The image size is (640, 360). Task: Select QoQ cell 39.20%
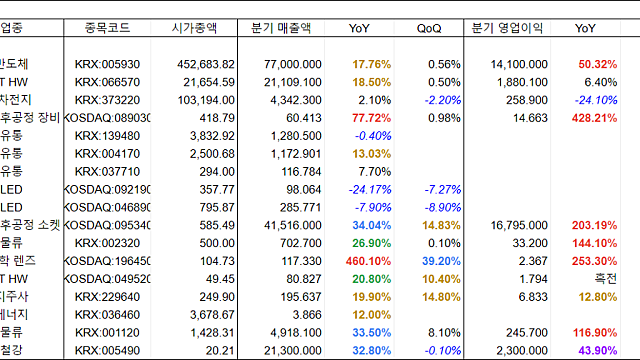pos(441,261)
